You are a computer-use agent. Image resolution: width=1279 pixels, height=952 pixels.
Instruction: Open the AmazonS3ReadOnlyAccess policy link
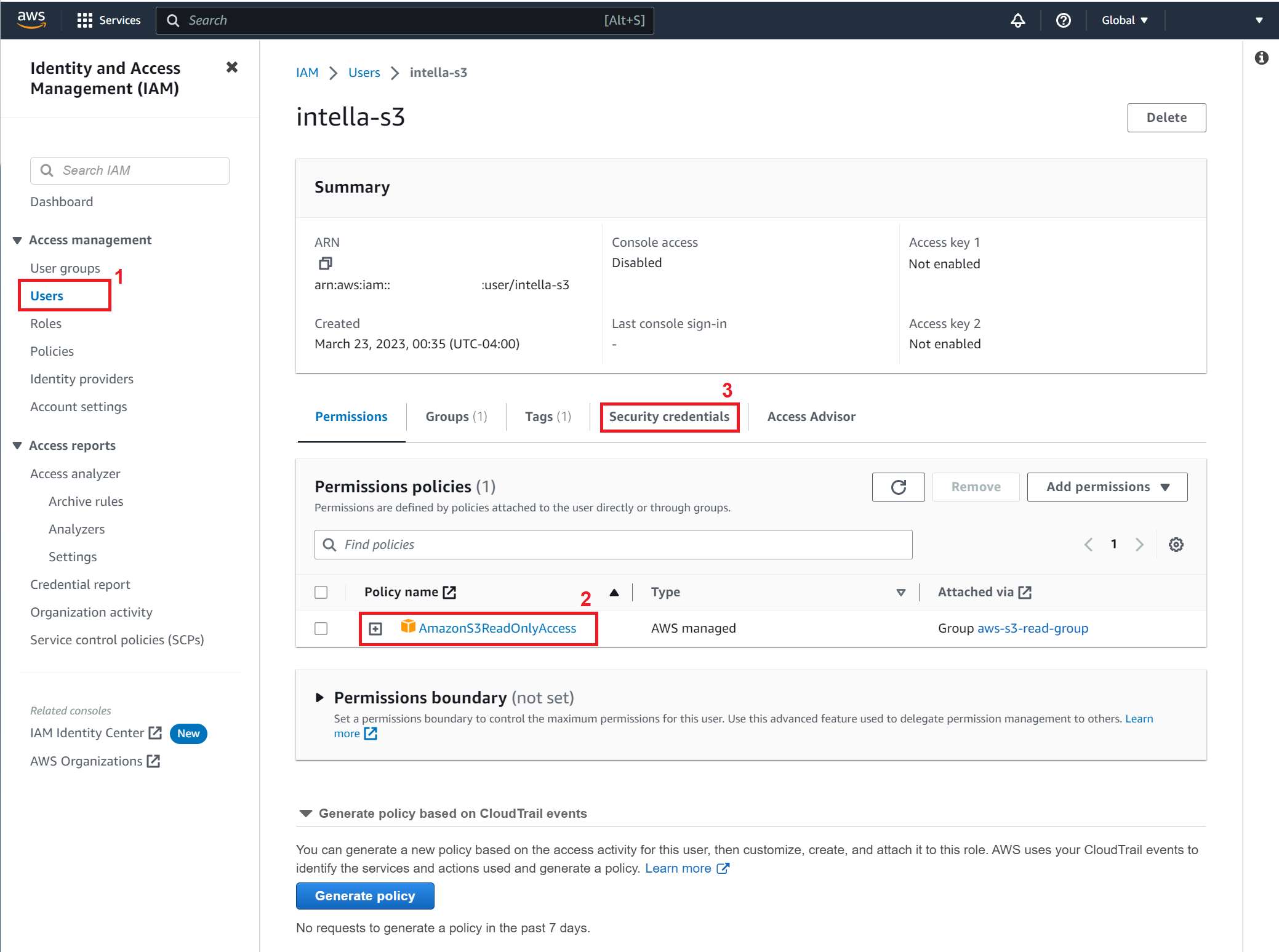(x=497, y=628)
